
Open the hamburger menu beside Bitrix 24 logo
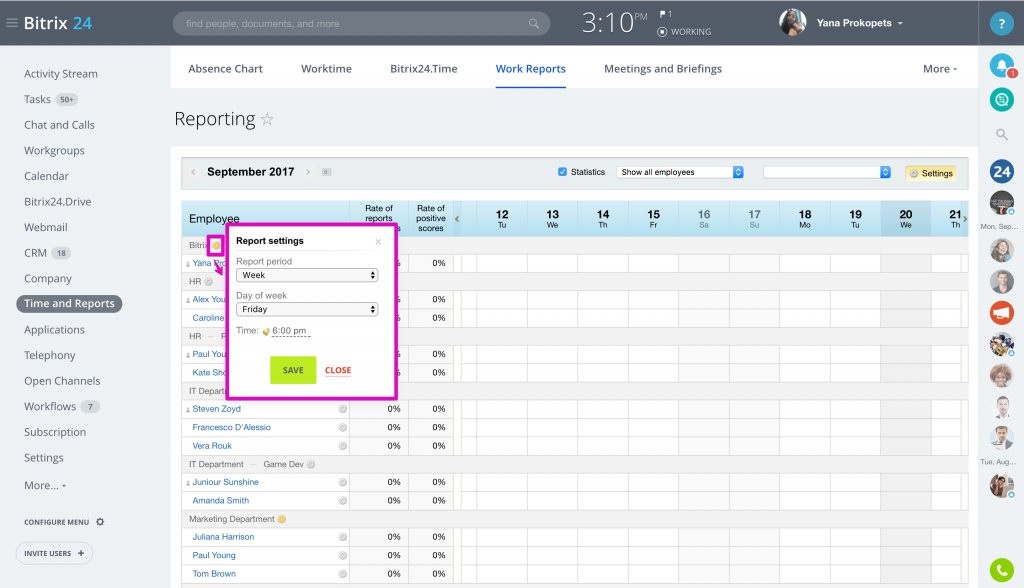[12, 23]
